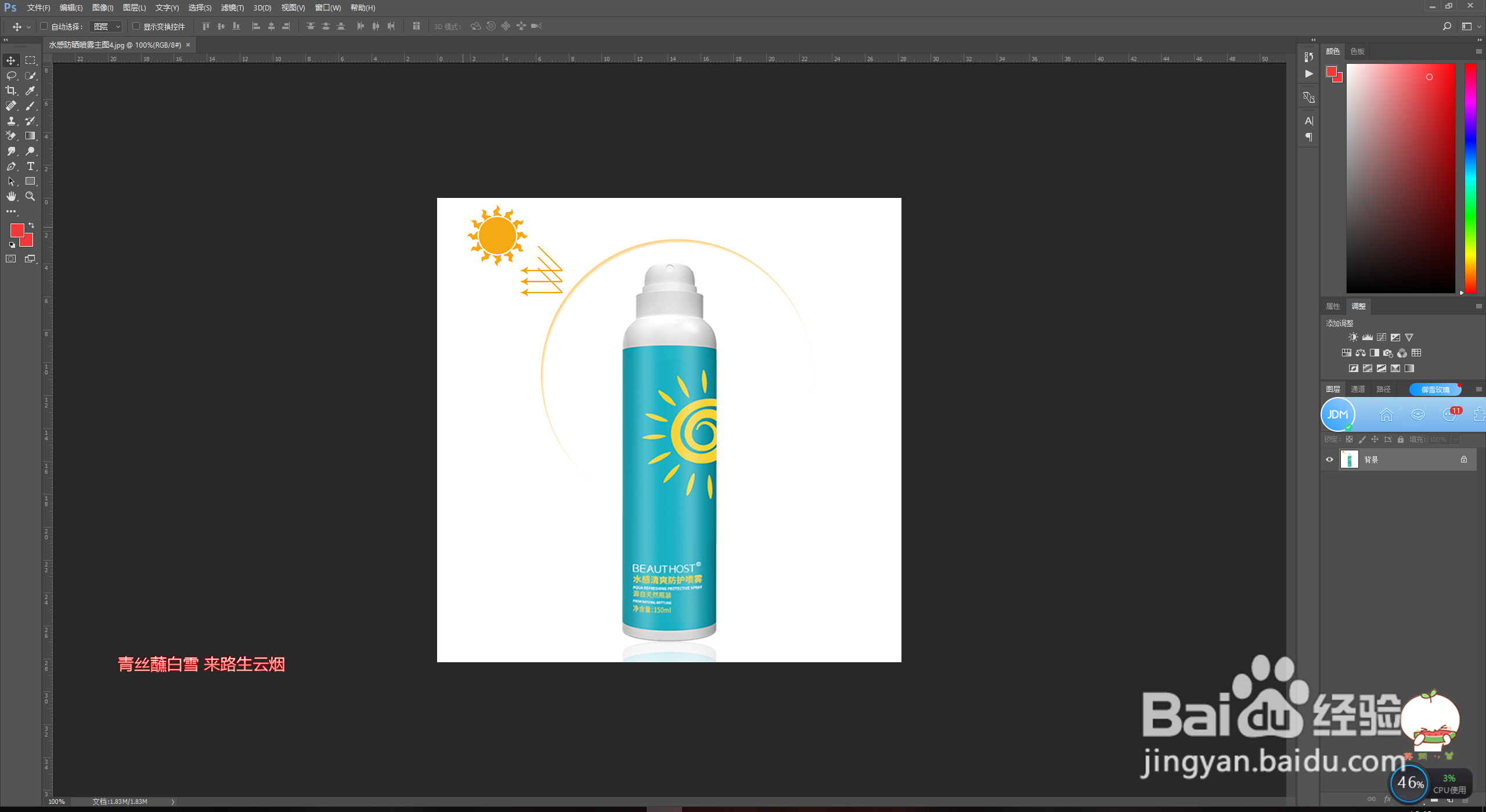Viewport: 1486px width, 812px height.
Task: Open the Paragraph panel icon
Action: pyautogui.click(x=1308, y=137)
